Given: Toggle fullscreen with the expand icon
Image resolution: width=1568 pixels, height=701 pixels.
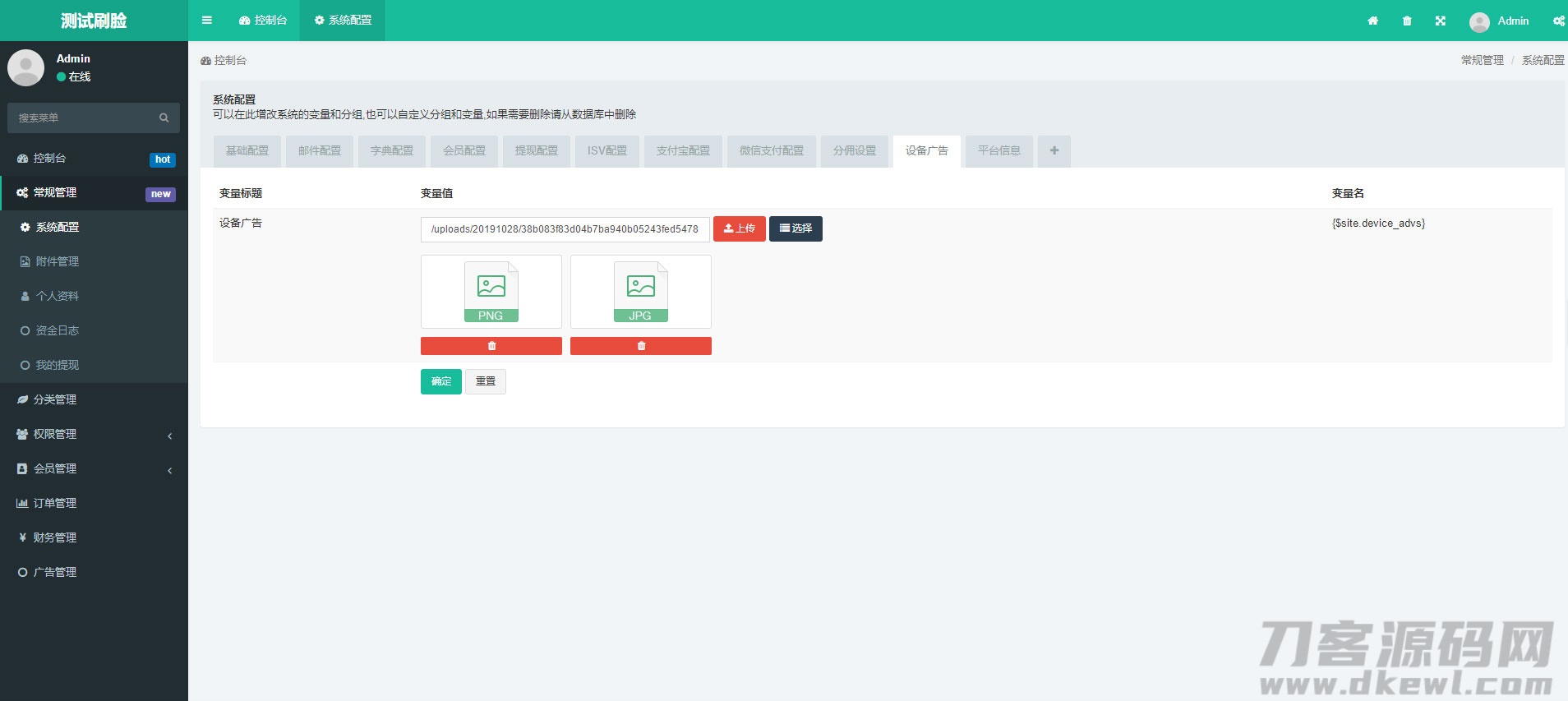Looking at the screenshot, I should coord(1441,21).
